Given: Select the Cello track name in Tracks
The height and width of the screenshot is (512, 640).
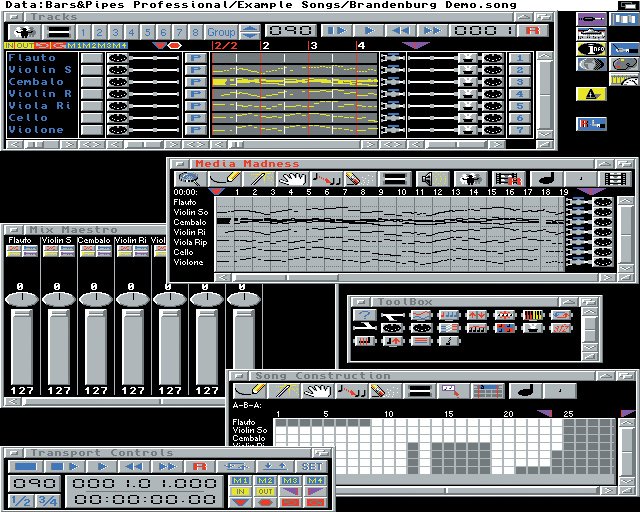Looking at the screenshot, I should 28,118.
